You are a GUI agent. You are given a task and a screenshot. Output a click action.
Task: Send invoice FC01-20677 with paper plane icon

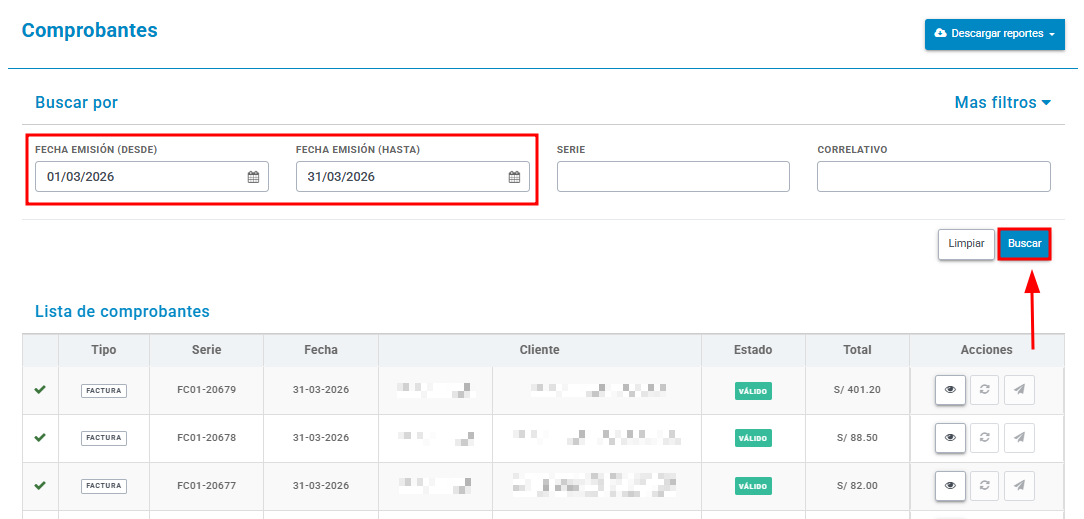tap(1019, 485)
